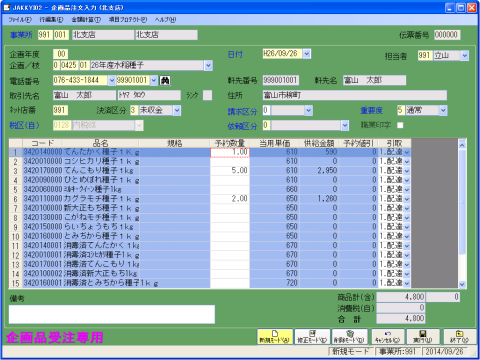Click the コード column header
The height and width of the screenshot is (360, 480).
pyautogui.click(x=43, y=143)
